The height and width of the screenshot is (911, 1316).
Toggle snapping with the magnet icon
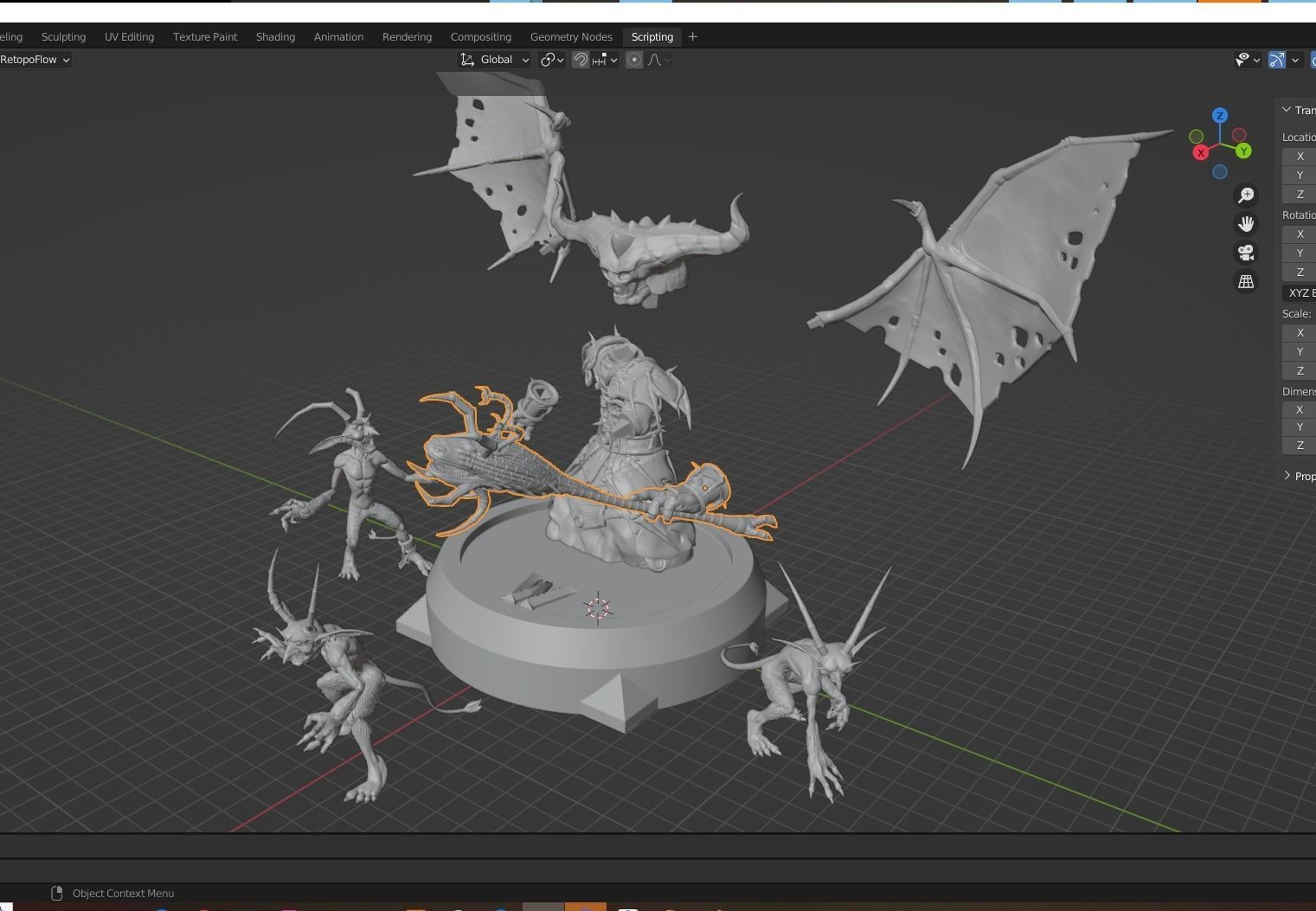click(581, 60)
